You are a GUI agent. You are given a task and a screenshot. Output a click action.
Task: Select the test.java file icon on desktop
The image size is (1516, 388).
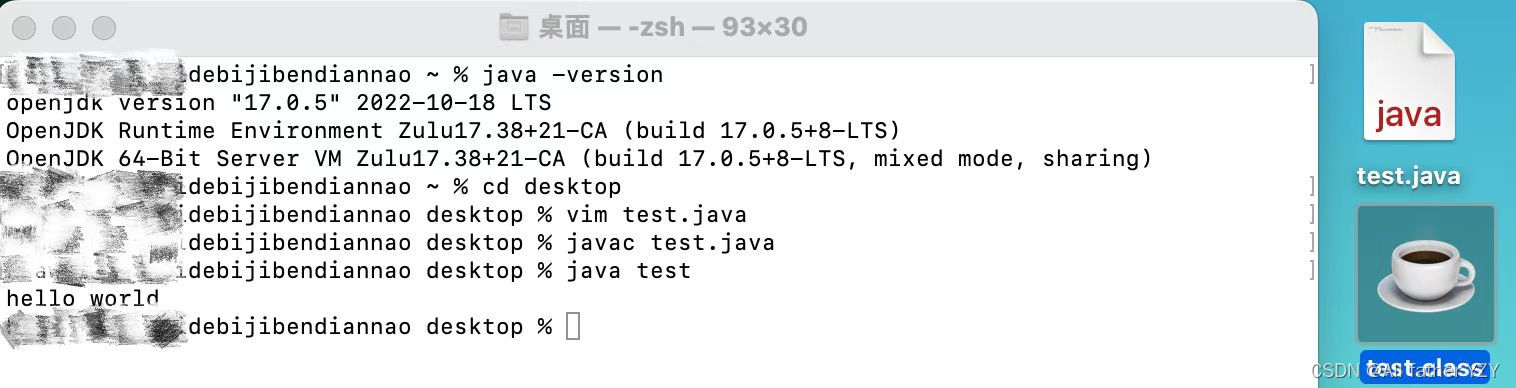coord(1408,82)
